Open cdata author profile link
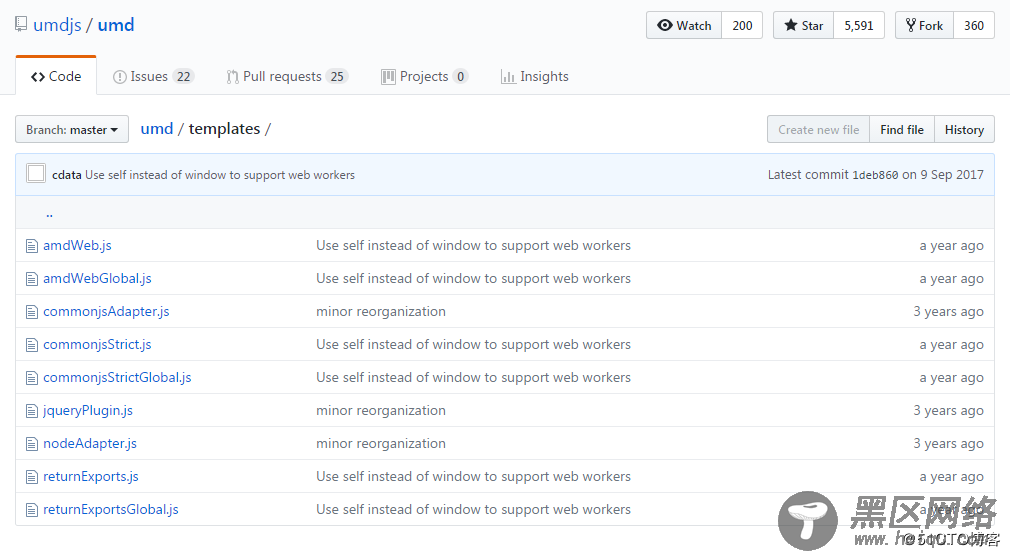The width and height of the screenshot is (1010, 556). 66,175
